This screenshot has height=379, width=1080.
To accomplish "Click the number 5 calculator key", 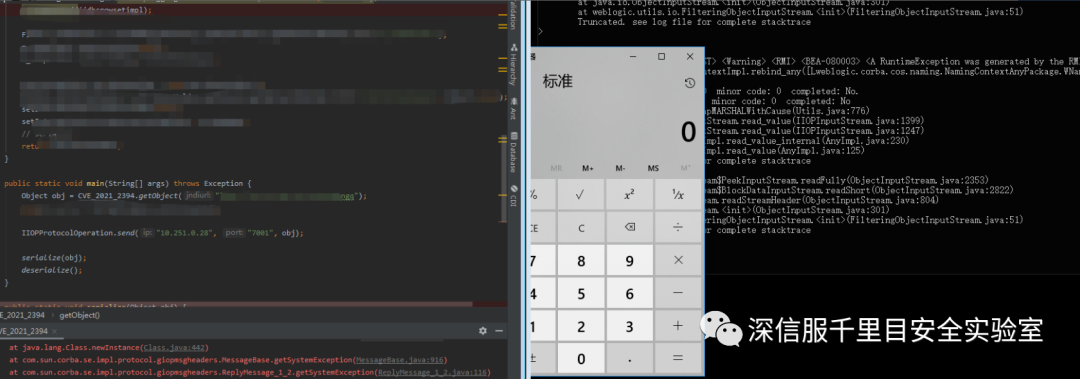I will point(581,294).
